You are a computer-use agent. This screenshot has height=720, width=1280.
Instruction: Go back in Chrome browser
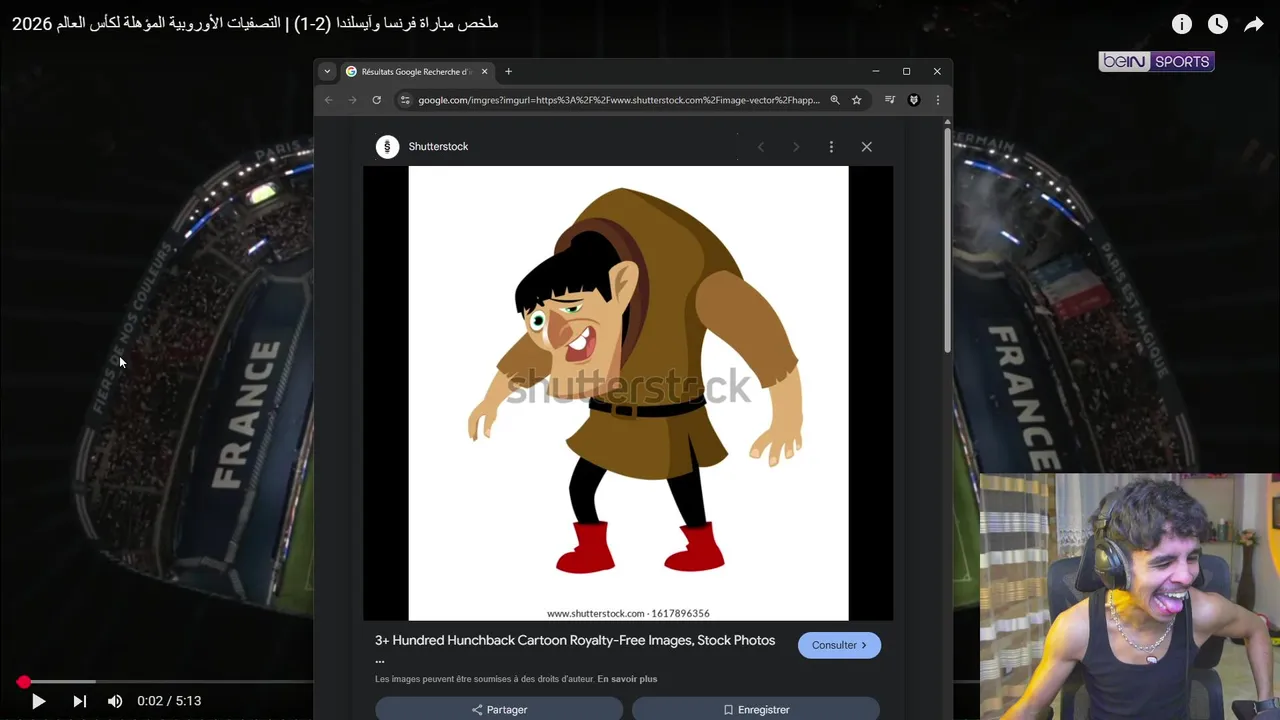pyautogui.click(x=329, y=100)
